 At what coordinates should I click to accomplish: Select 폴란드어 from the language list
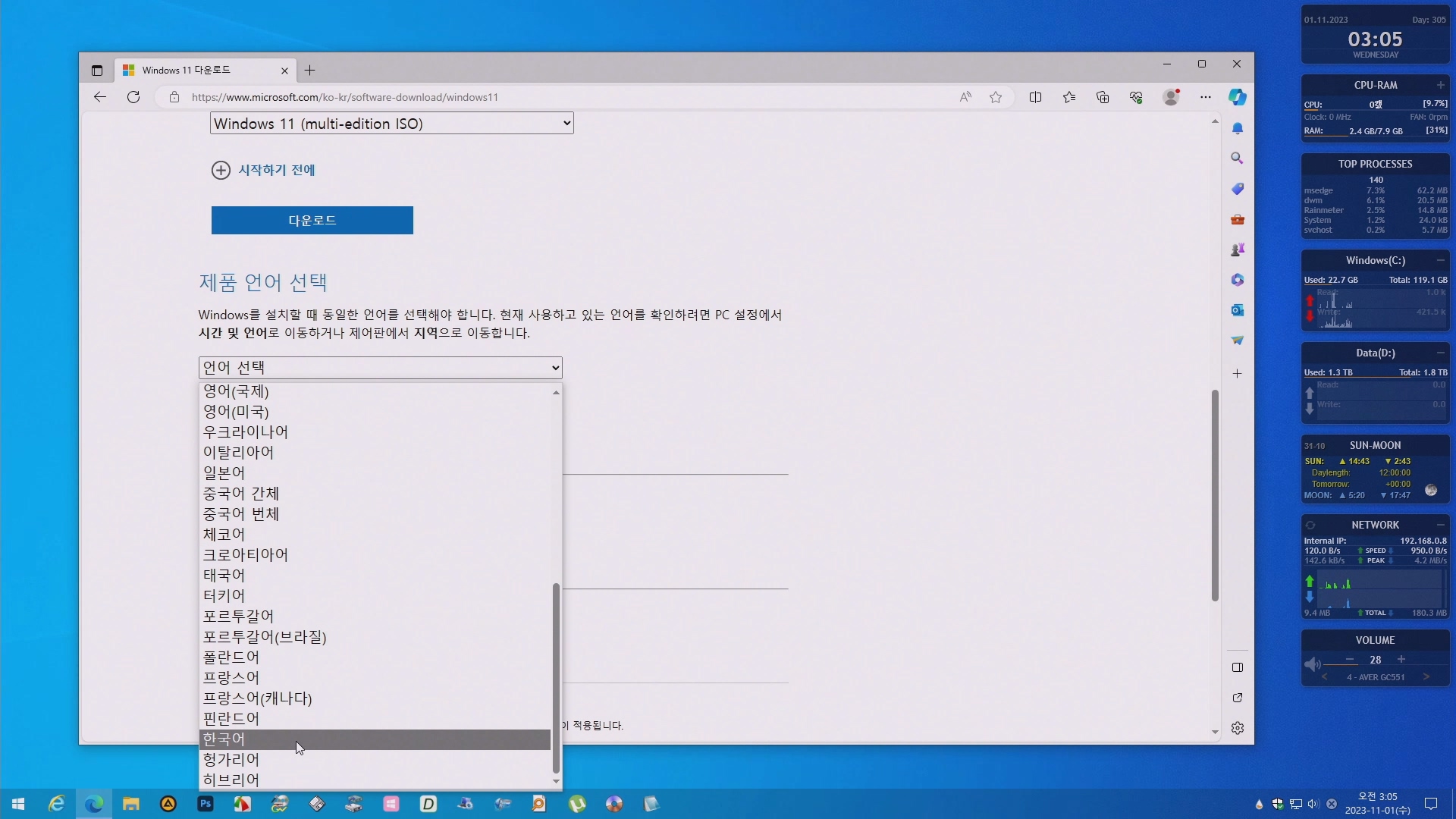pos(375,657)
